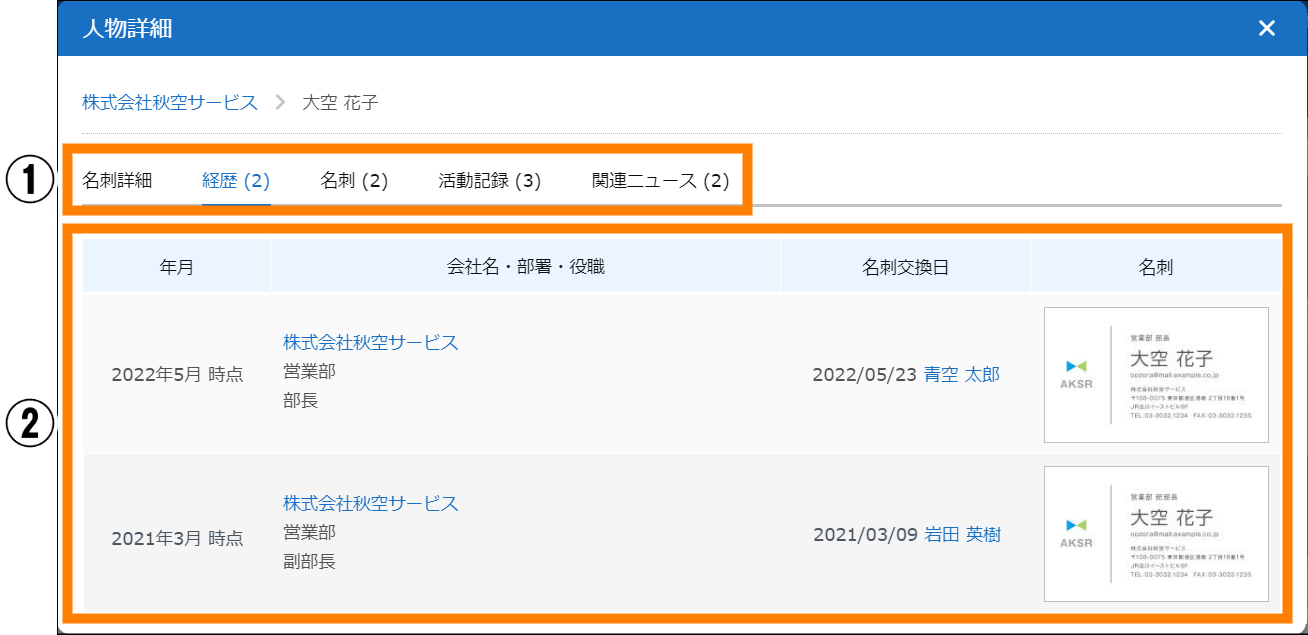Click the 名刺交換日 column header

(905, 267)
